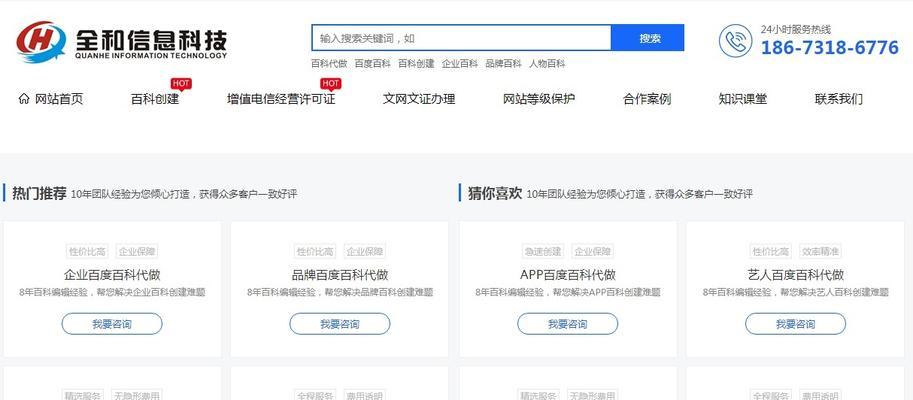Click the HOT badge above 增值电信经营许可证
913x400 pixels.
pos(331,84)
